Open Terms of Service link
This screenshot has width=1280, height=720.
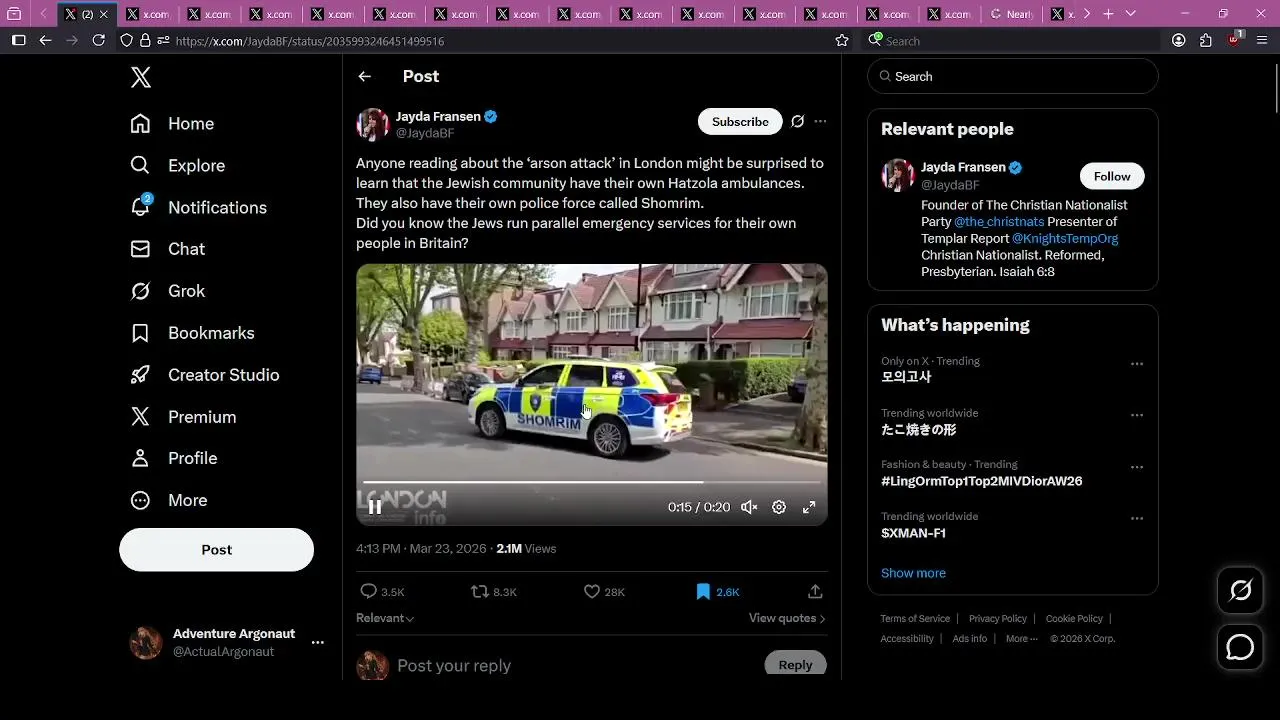click(x=915, y=619)
